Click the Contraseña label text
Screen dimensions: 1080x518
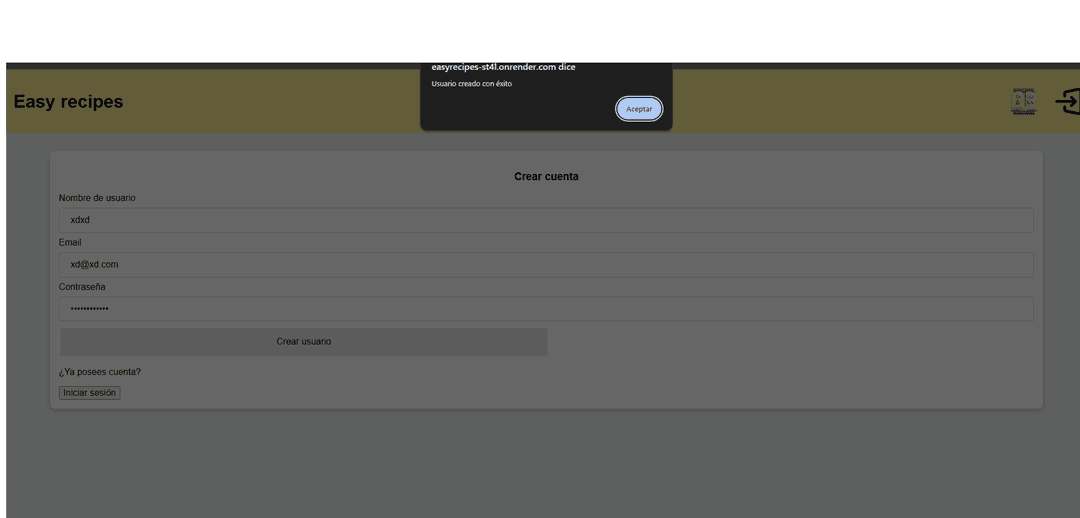(x=82, y=287)
